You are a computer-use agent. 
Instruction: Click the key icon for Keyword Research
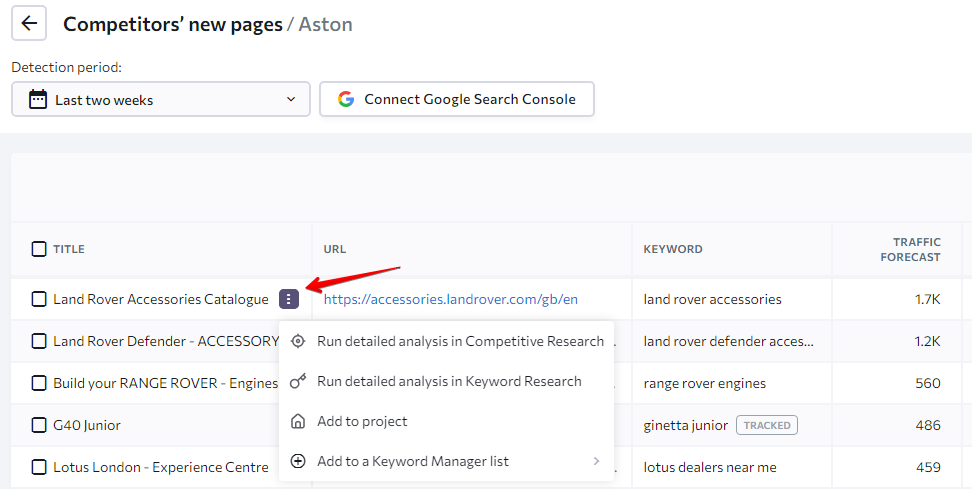298,381
